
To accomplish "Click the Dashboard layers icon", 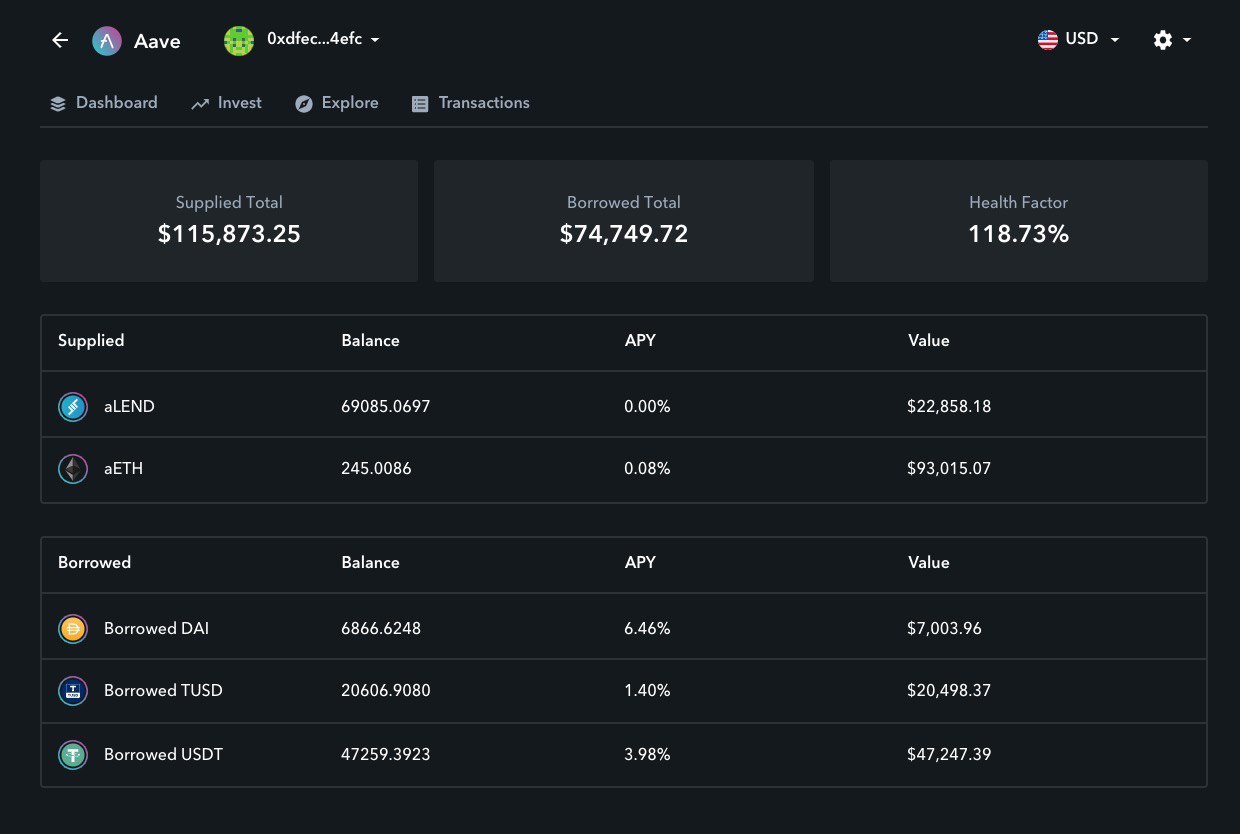I will point(57,103).
